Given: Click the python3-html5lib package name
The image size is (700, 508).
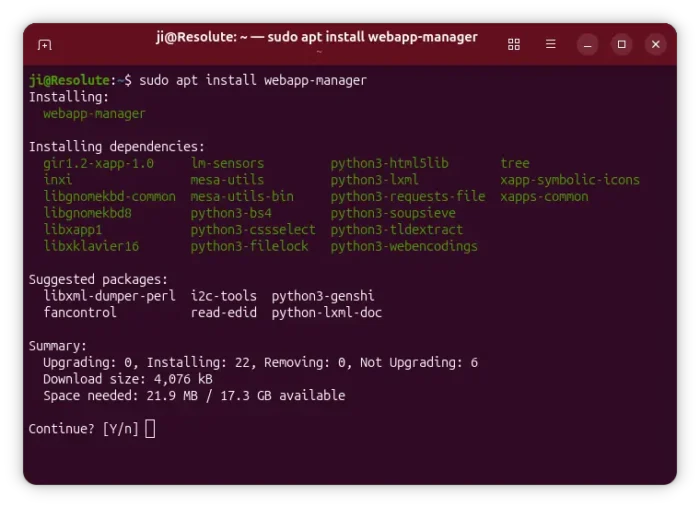Looking at the screenshot, I should click(389, 163).
